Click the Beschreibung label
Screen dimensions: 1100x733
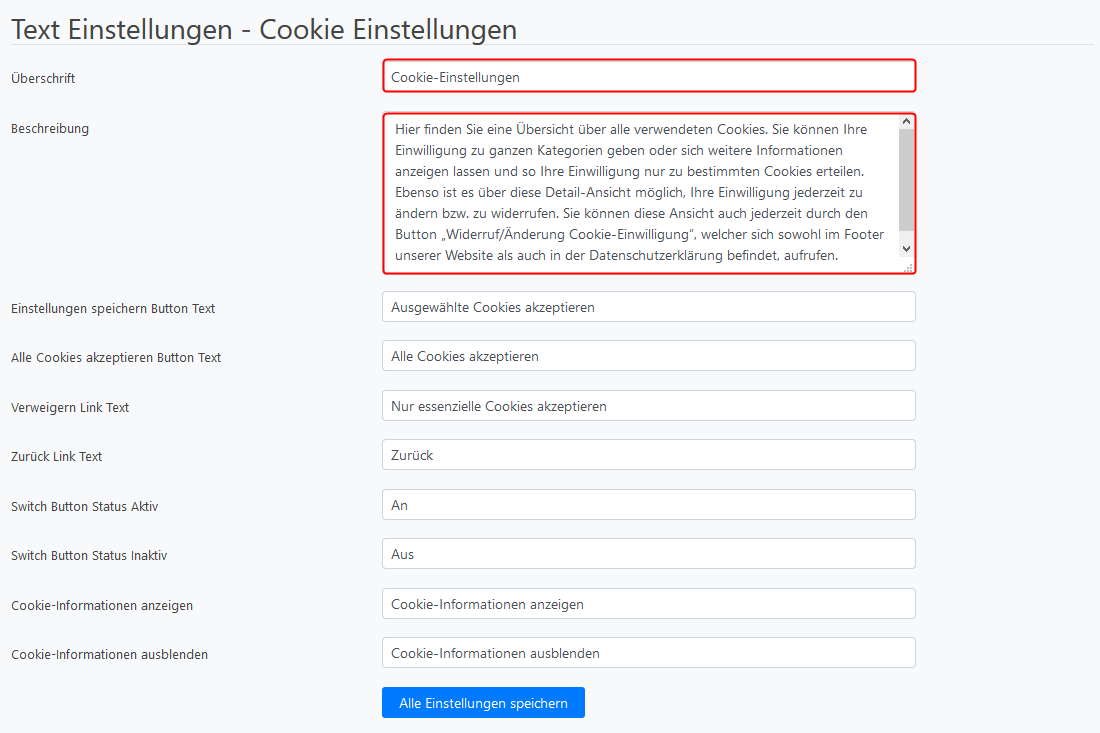point(50,128)
